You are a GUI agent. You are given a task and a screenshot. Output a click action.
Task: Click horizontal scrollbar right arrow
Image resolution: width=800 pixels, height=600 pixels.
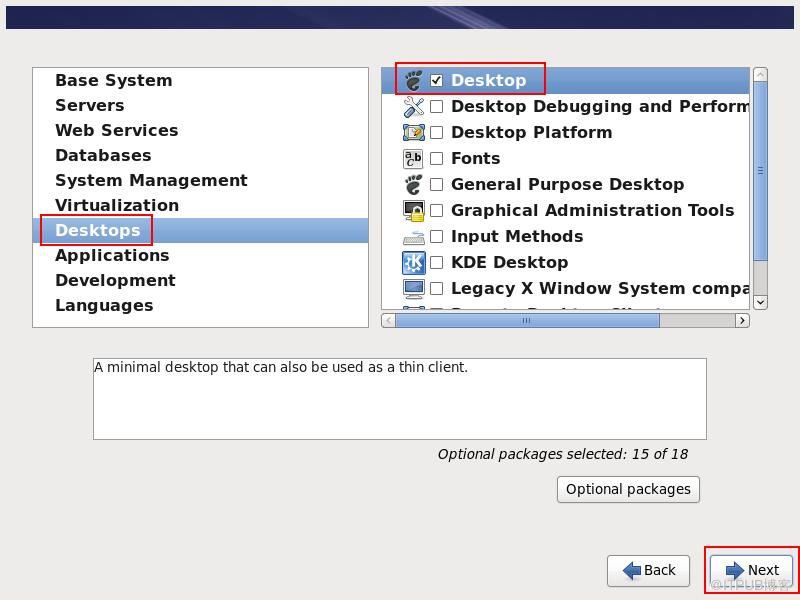[x=742, y=320]
